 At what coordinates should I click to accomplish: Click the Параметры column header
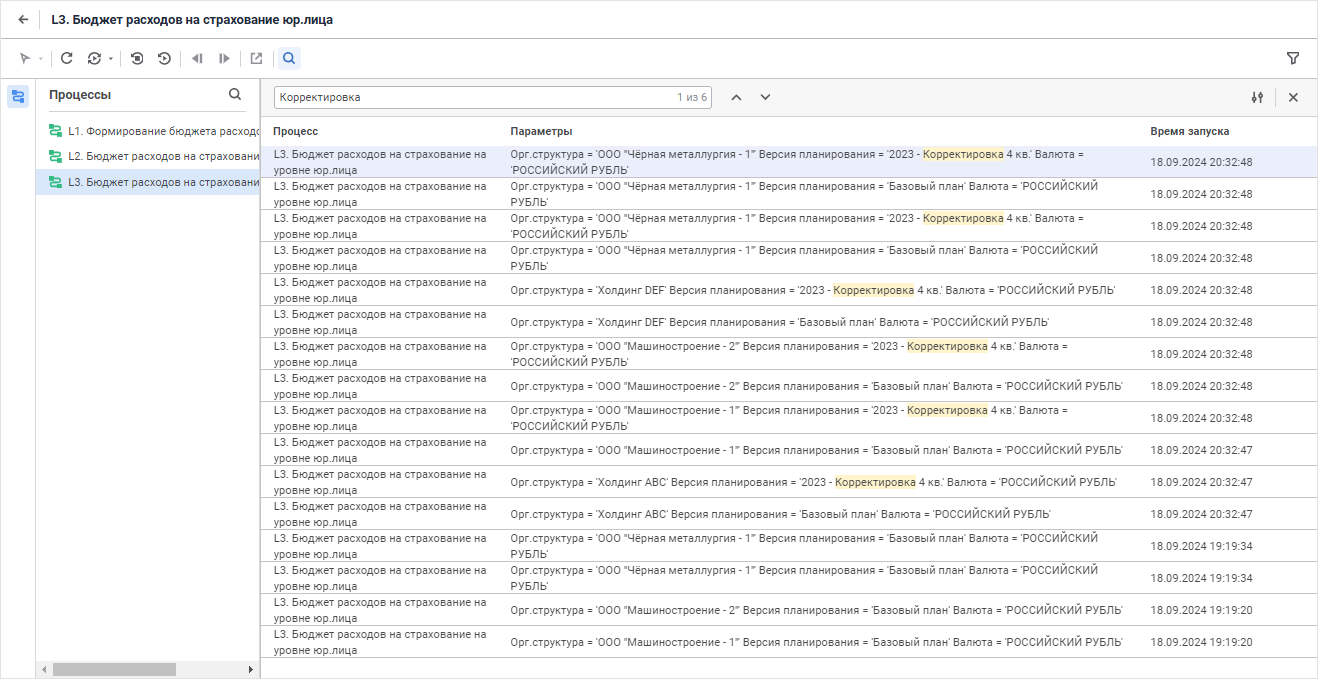pyautogui.click(x=541, y=132)
